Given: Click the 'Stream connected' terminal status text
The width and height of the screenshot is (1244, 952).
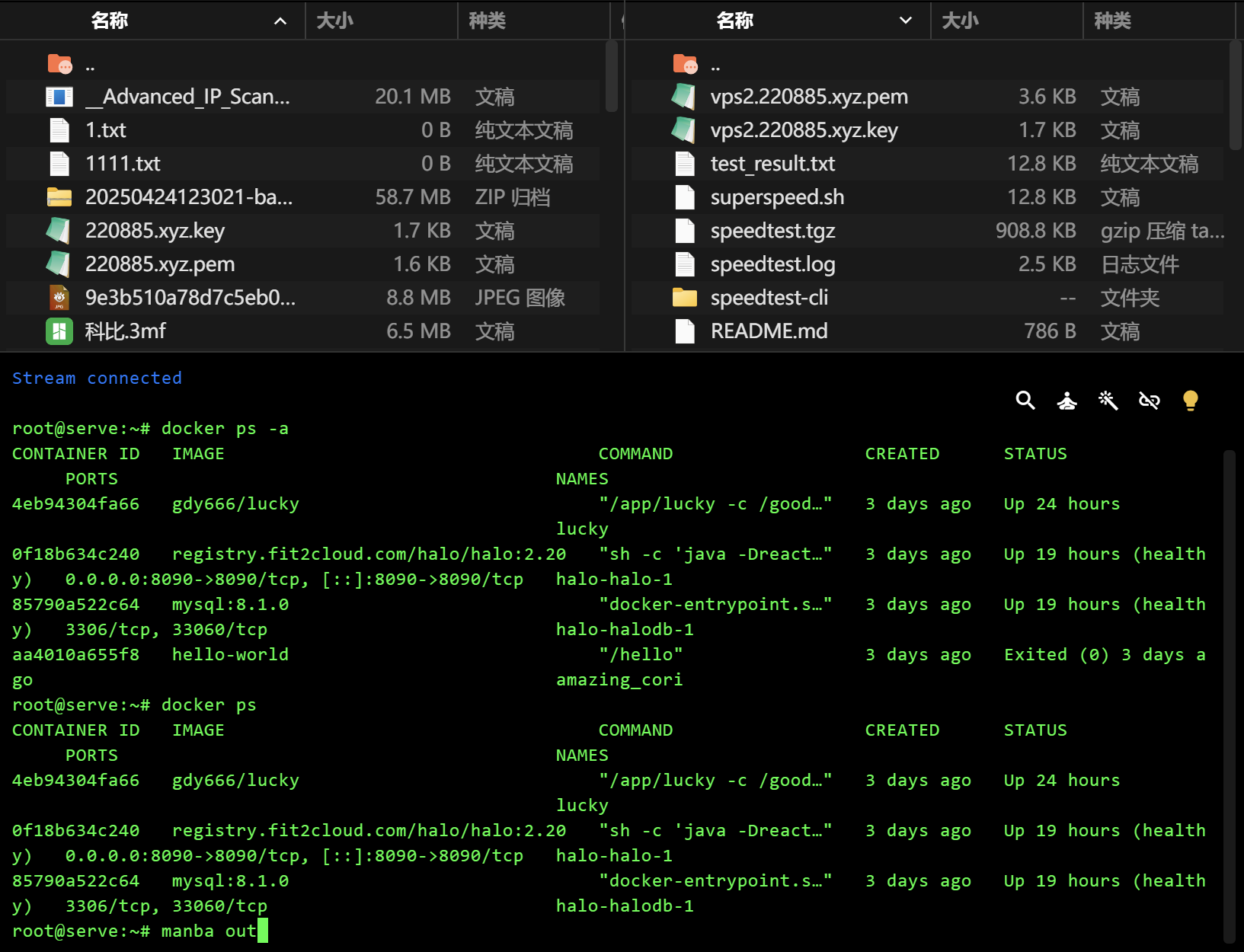Looking at the screenshot, I should [97, 378].
